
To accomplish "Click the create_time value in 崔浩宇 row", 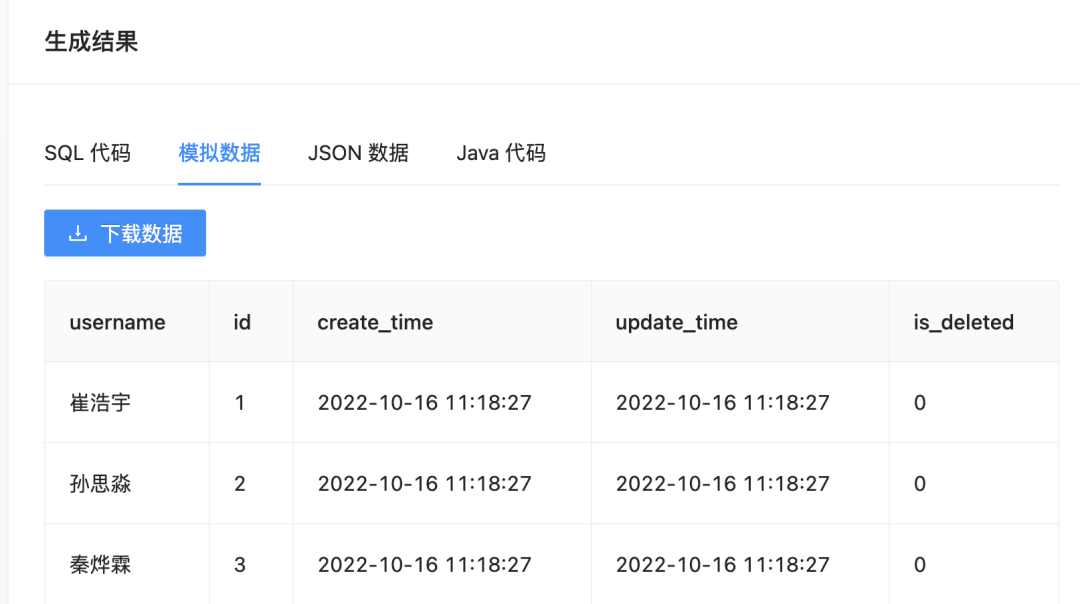I will coord(424,403).
